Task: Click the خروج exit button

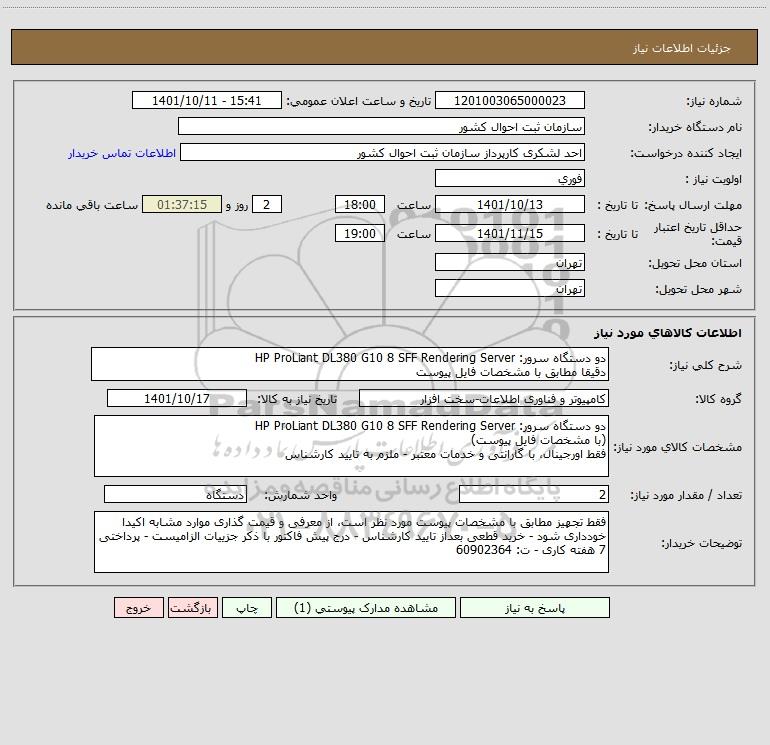Action: point(138,607)
